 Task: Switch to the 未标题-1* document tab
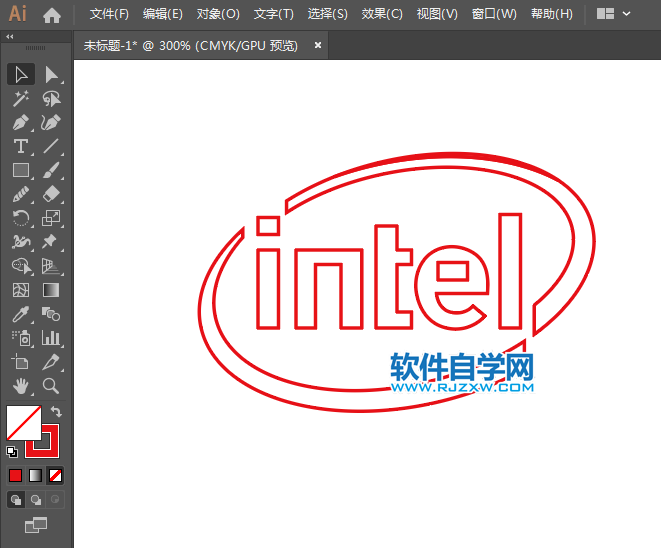[x=191, y=46]
